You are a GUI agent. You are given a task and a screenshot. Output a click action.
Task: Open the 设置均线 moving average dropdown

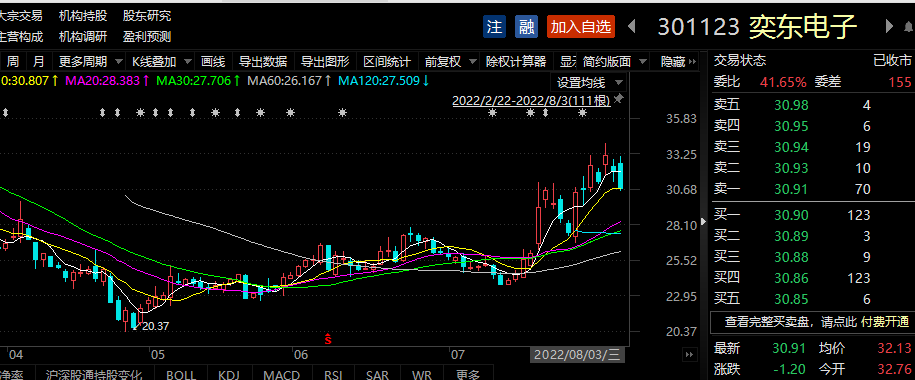point(589,82)
